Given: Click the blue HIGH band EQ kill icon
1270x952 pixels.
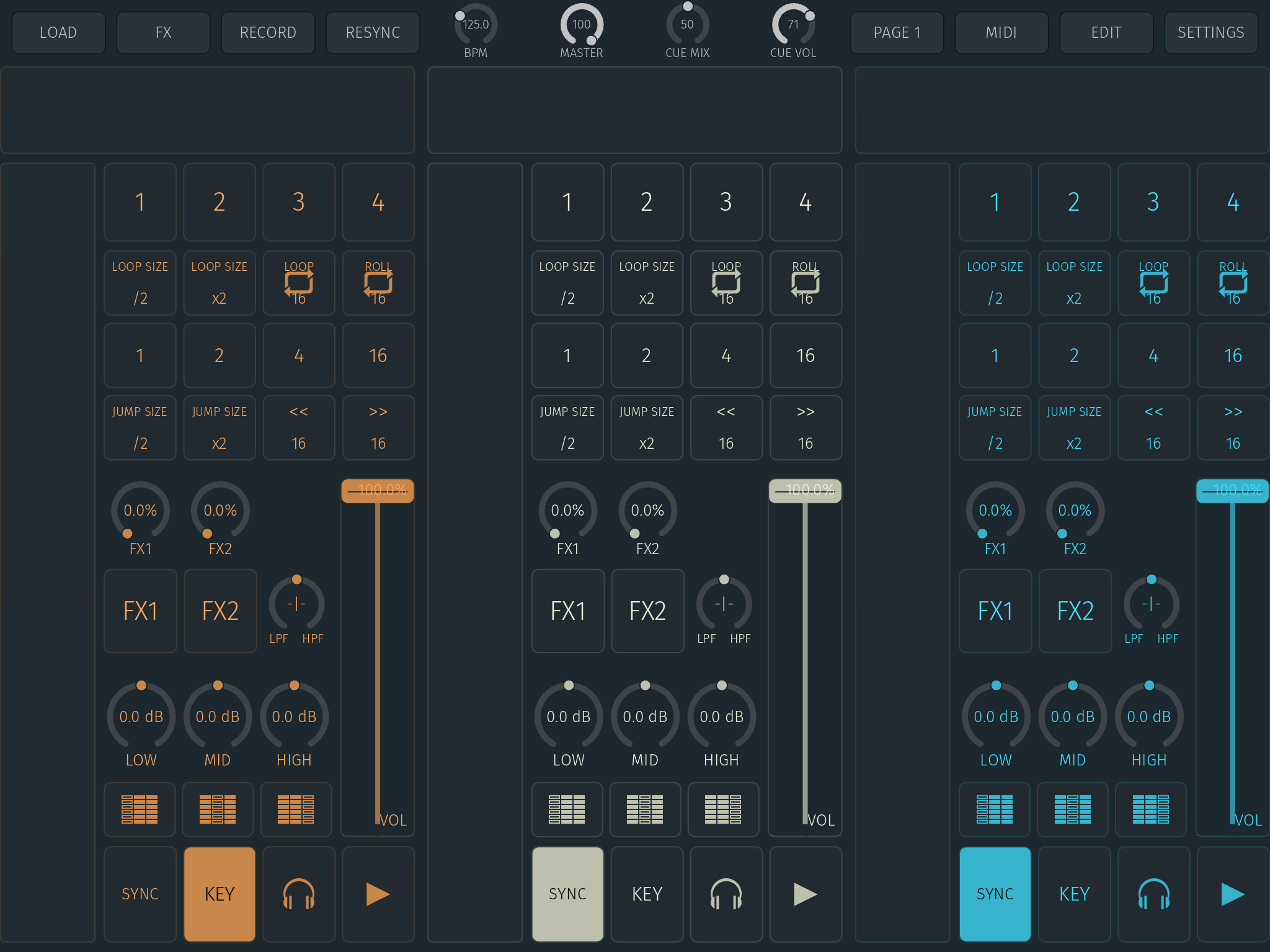Looking at the screenshot, I should pyautogui.click(x=1150, y=809).
